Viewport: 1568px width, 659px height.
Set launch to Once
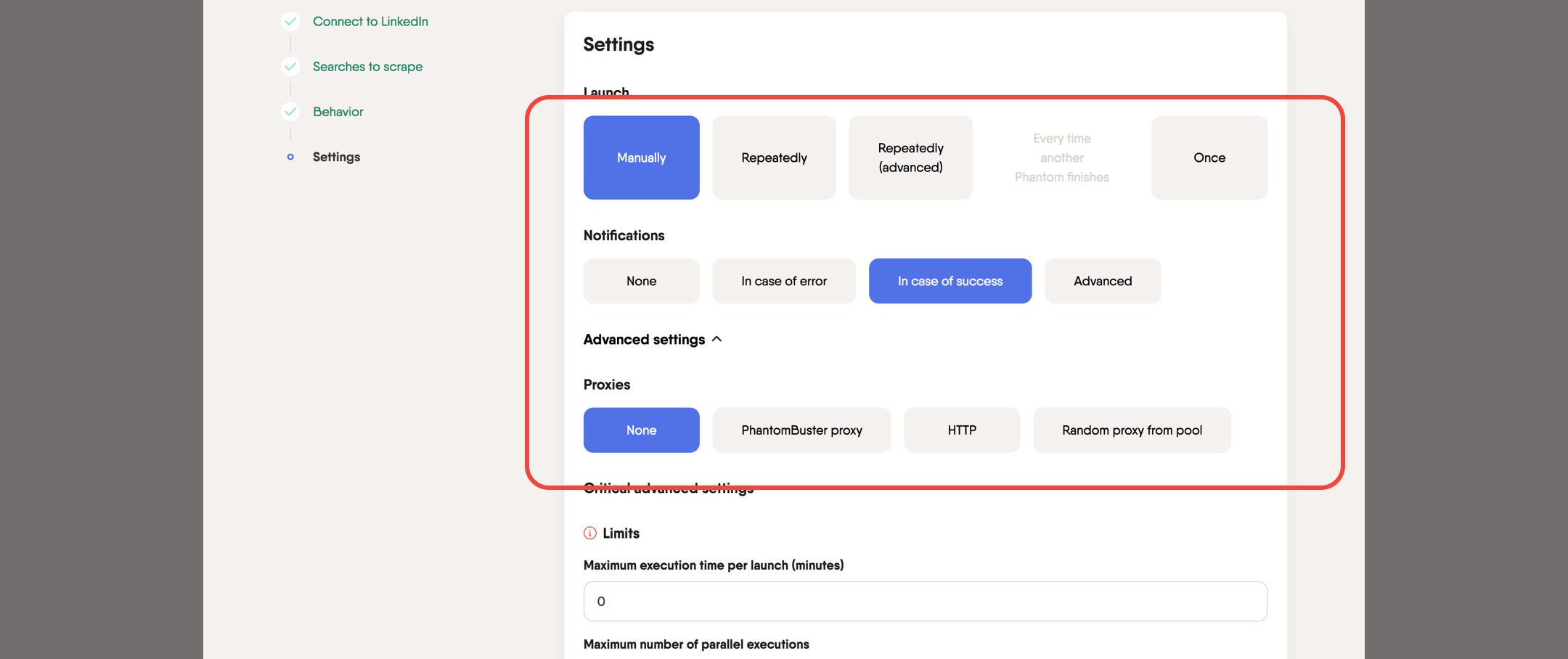pyautogui.click(x=1209, y=157)
